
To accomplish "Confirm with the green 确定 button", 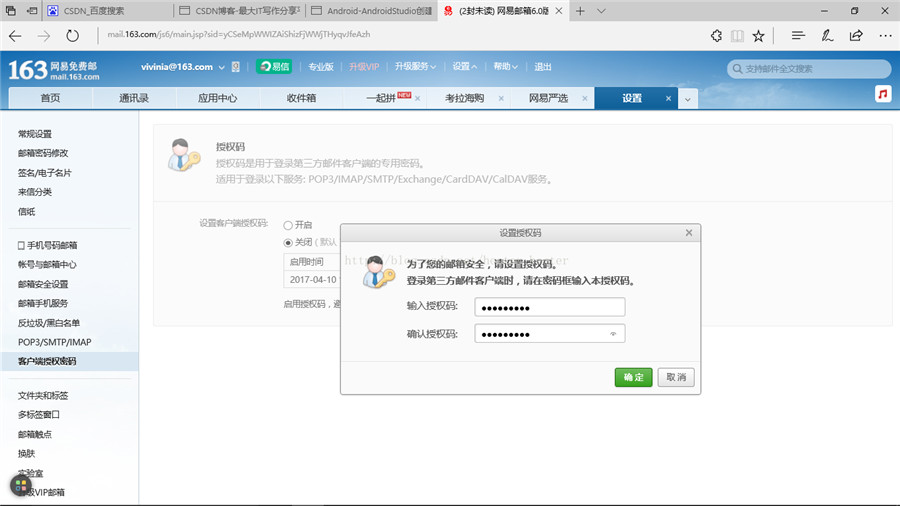I will tap(633, 377).
